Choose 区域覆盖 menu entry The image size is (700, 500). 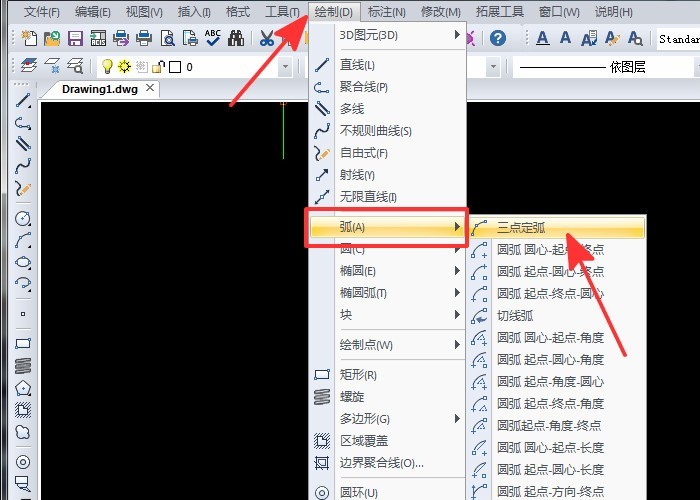[x=388, y=441]
